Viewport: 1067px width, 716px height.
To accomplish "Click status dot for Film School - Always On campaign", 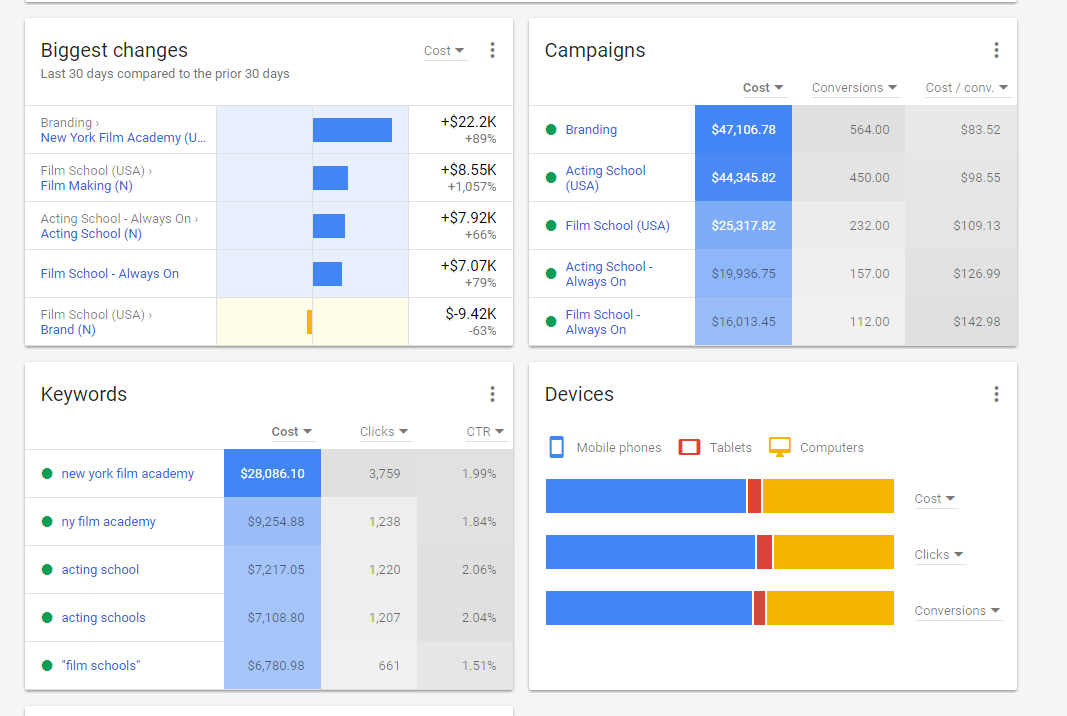I will (551, 321).
